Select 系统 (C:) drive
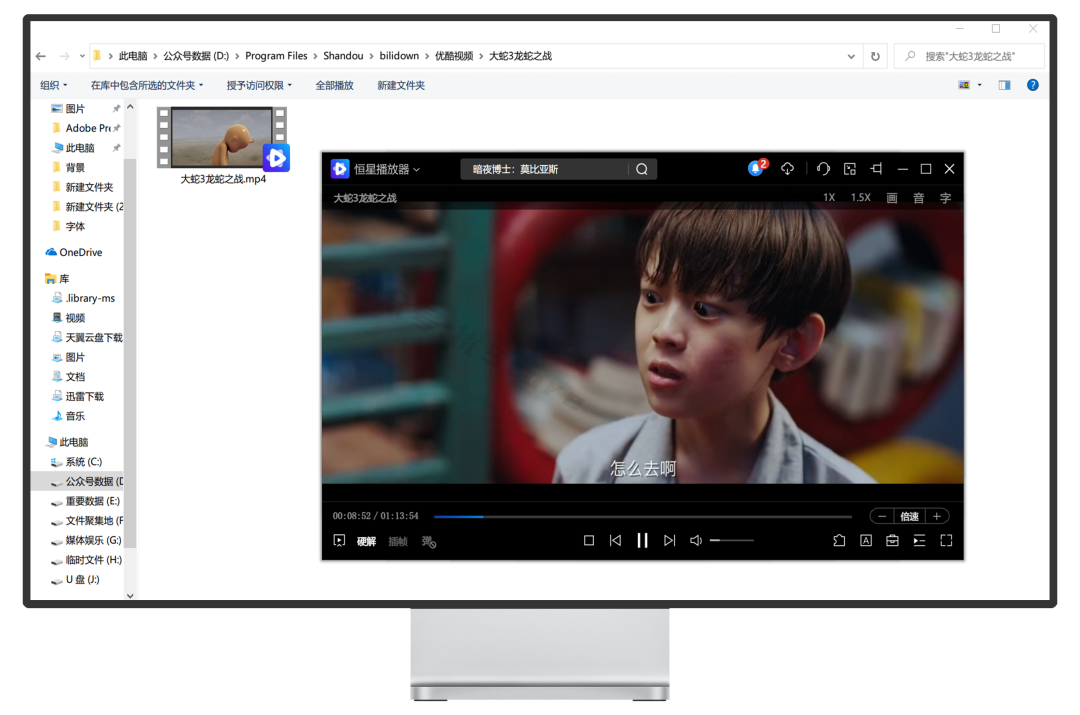 click(77, 462)
